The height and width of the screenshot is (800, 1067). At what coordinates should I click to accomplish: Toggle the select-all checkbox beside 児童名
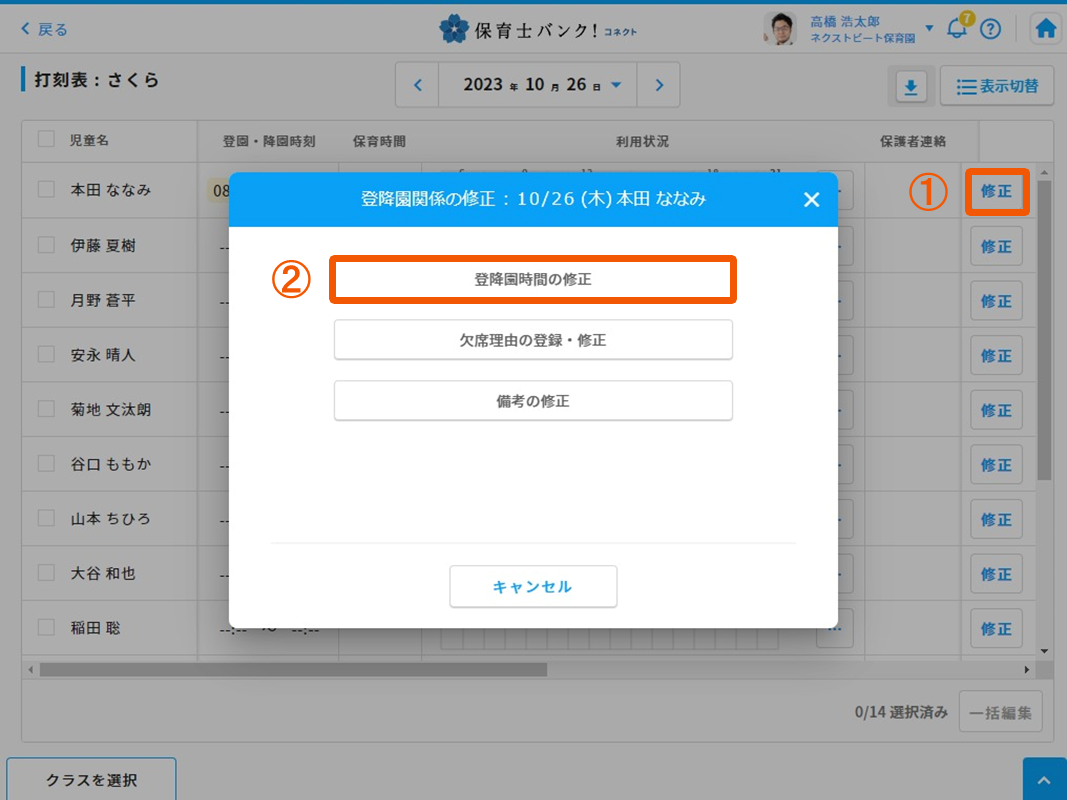46,140
